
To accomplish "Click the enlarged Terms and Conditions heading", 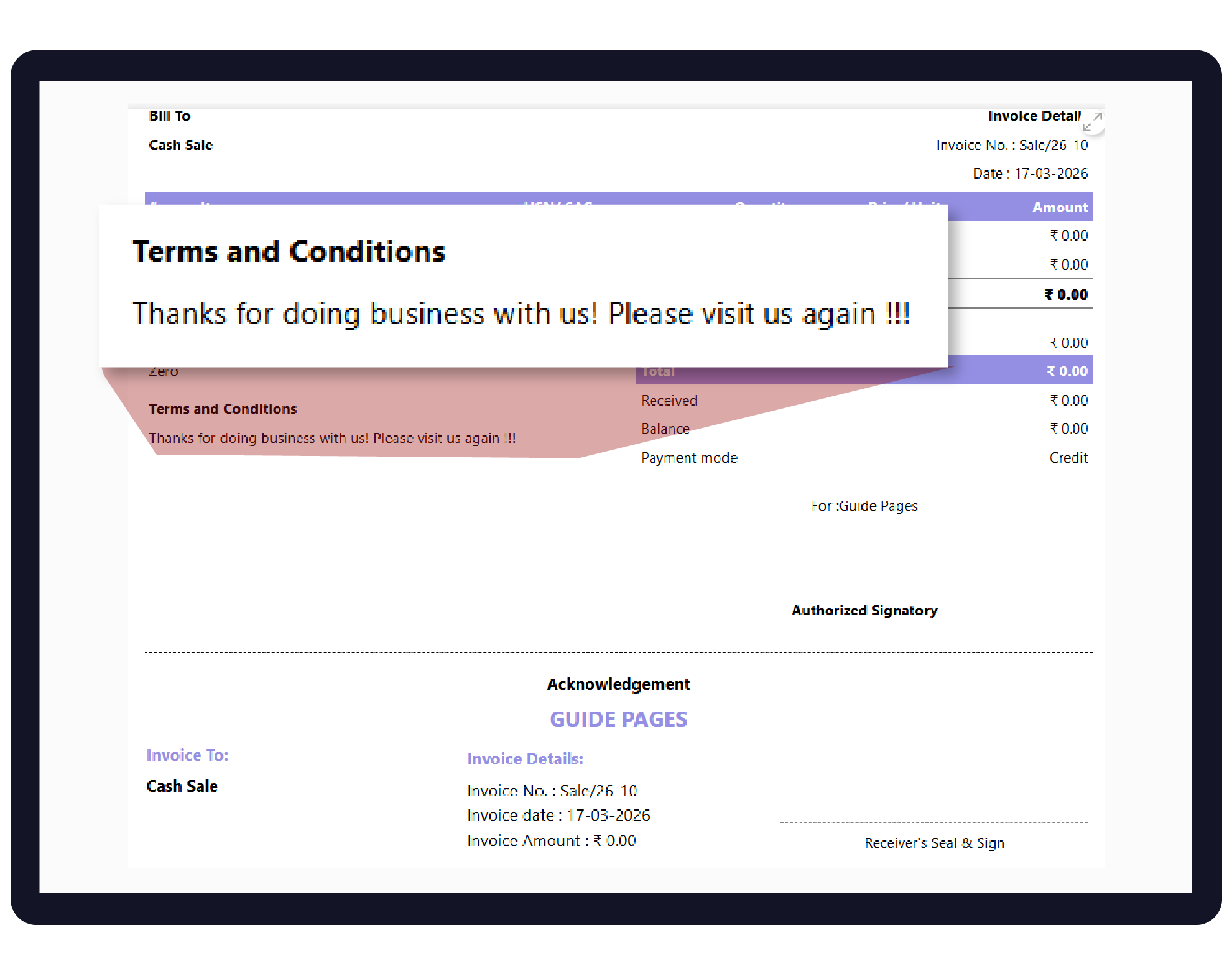I will pos(289,252).
